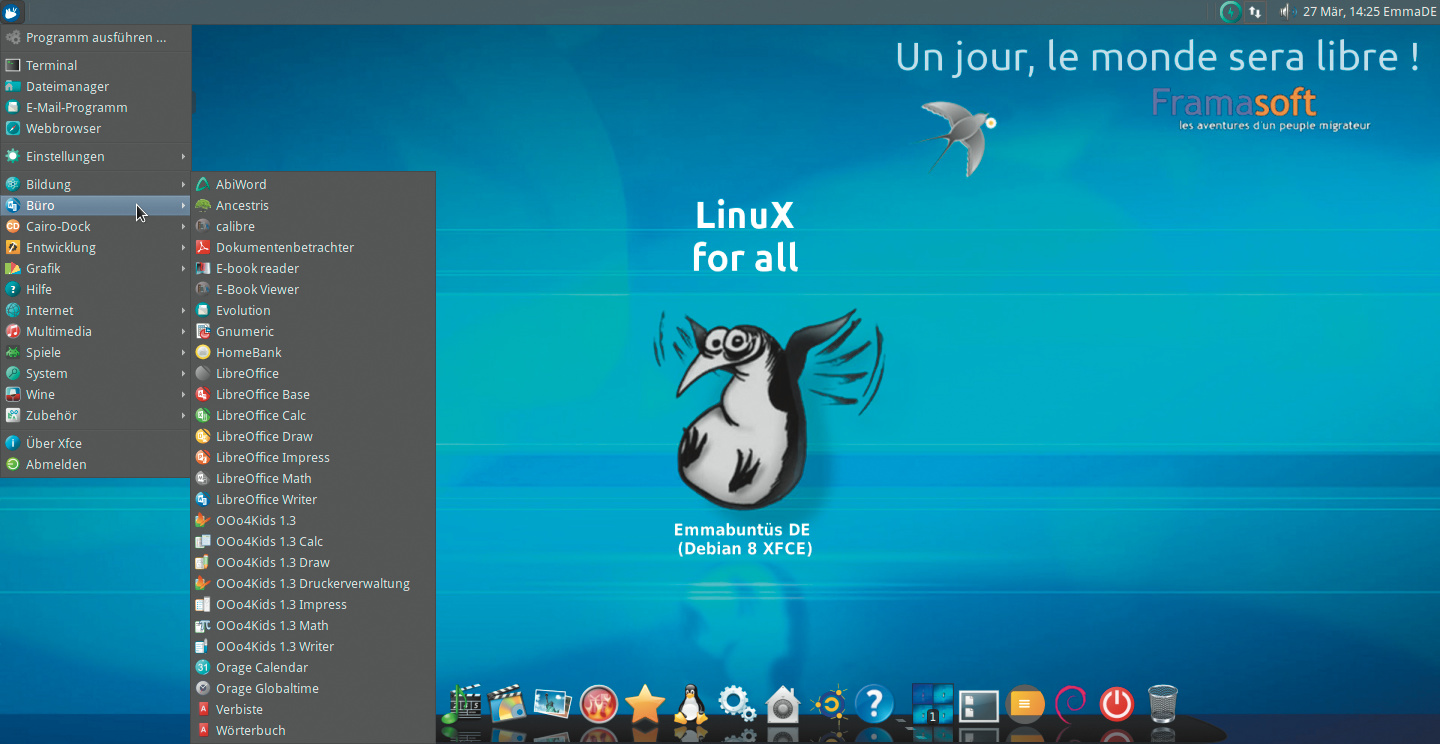Open the photo stack dock icon

553,704
